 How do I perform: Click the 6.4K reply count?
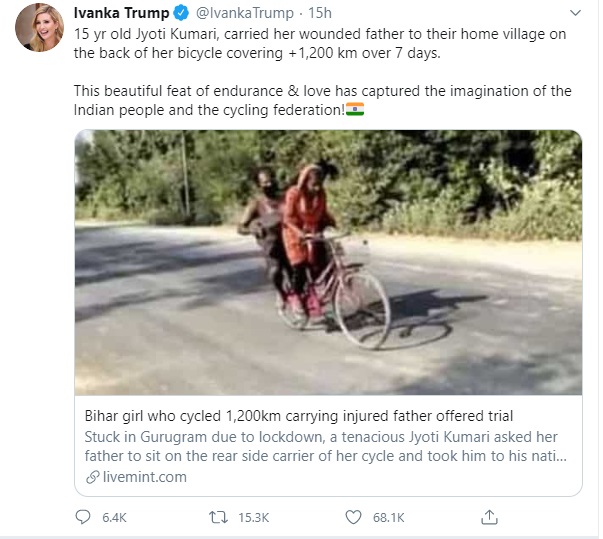(114, 517)
